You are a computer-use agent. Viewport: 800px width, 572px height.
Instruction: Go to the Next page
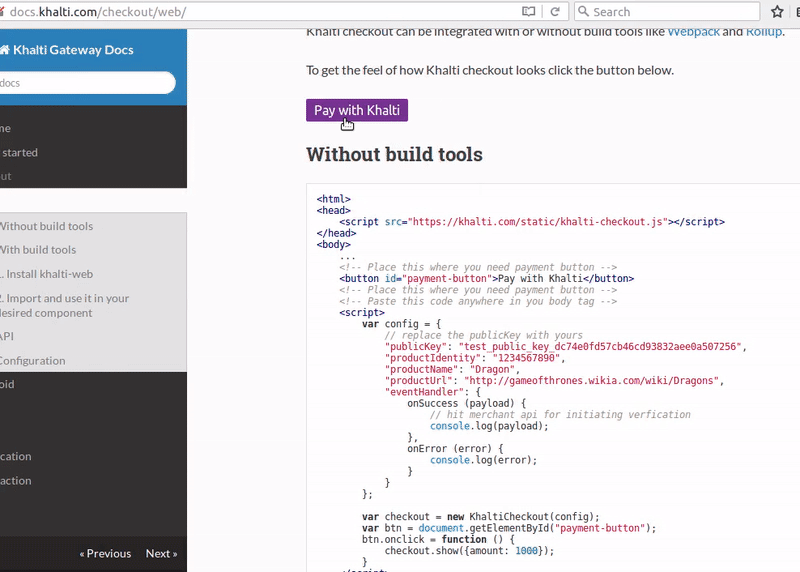tap(161, 554)
